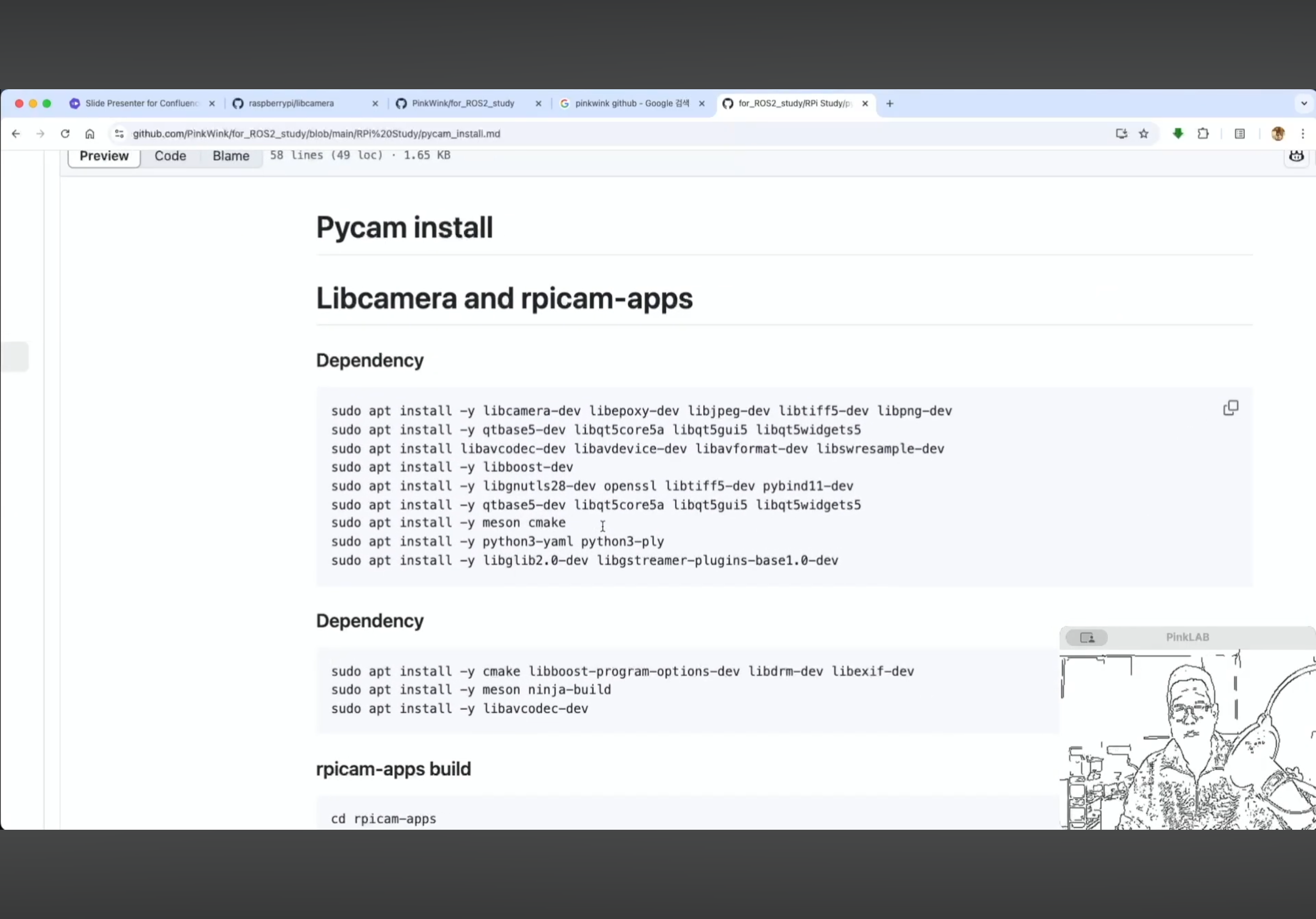Viewport: 1316px width, 919px height.
Task: Open the side panel icon
Action: click(1240, 133)
